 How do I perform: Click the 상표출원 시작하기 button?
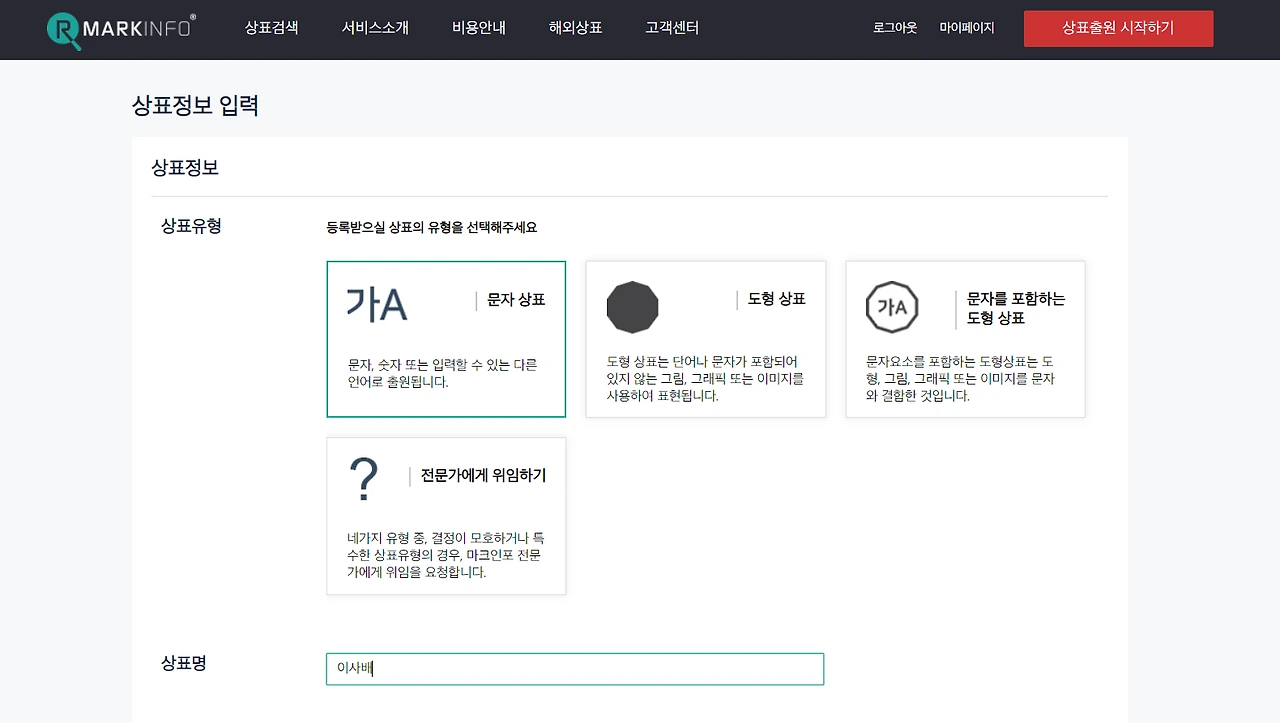tap(1118, 29)
